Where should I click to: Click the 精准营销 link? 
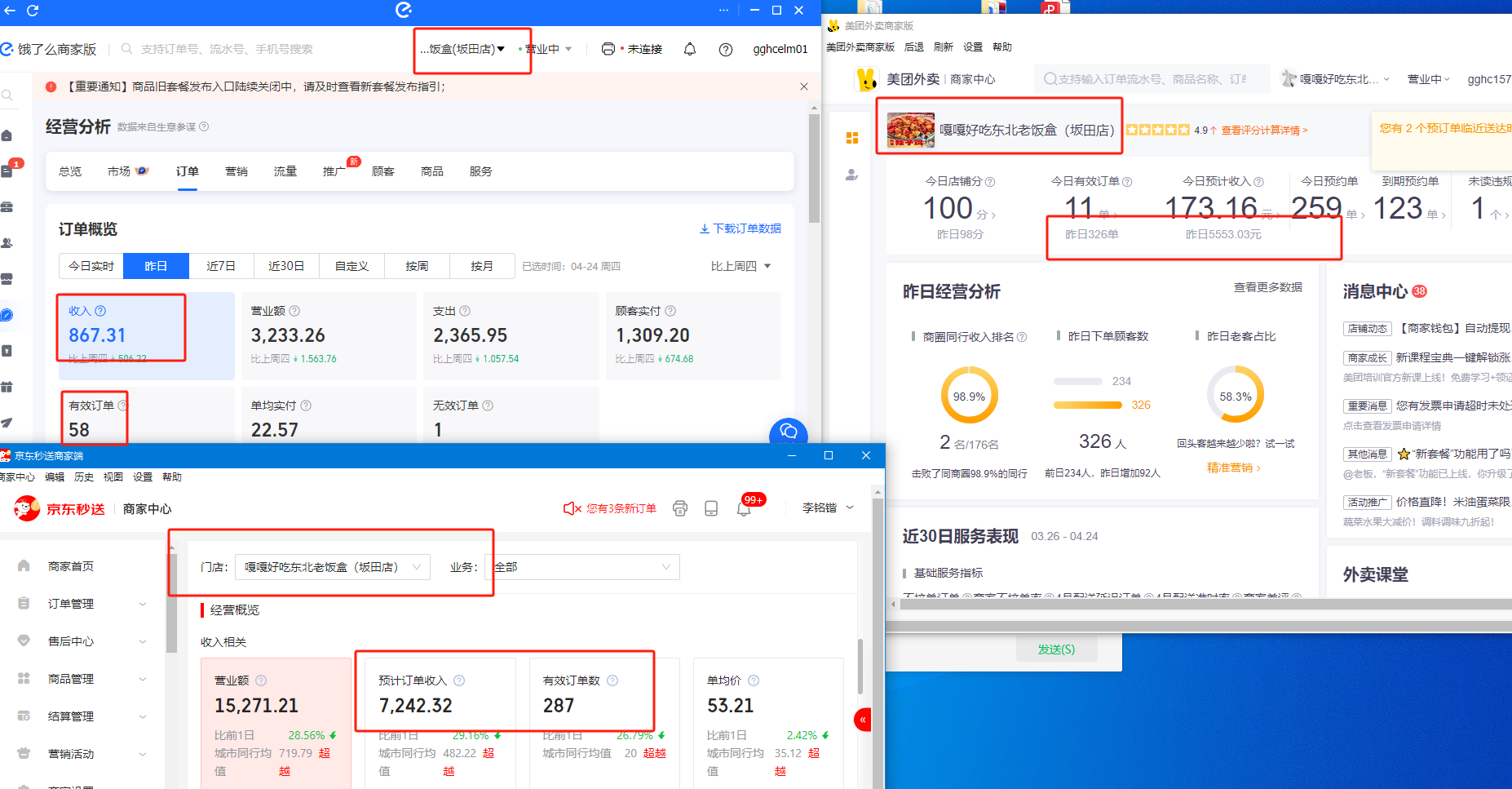pos(1234,468)
